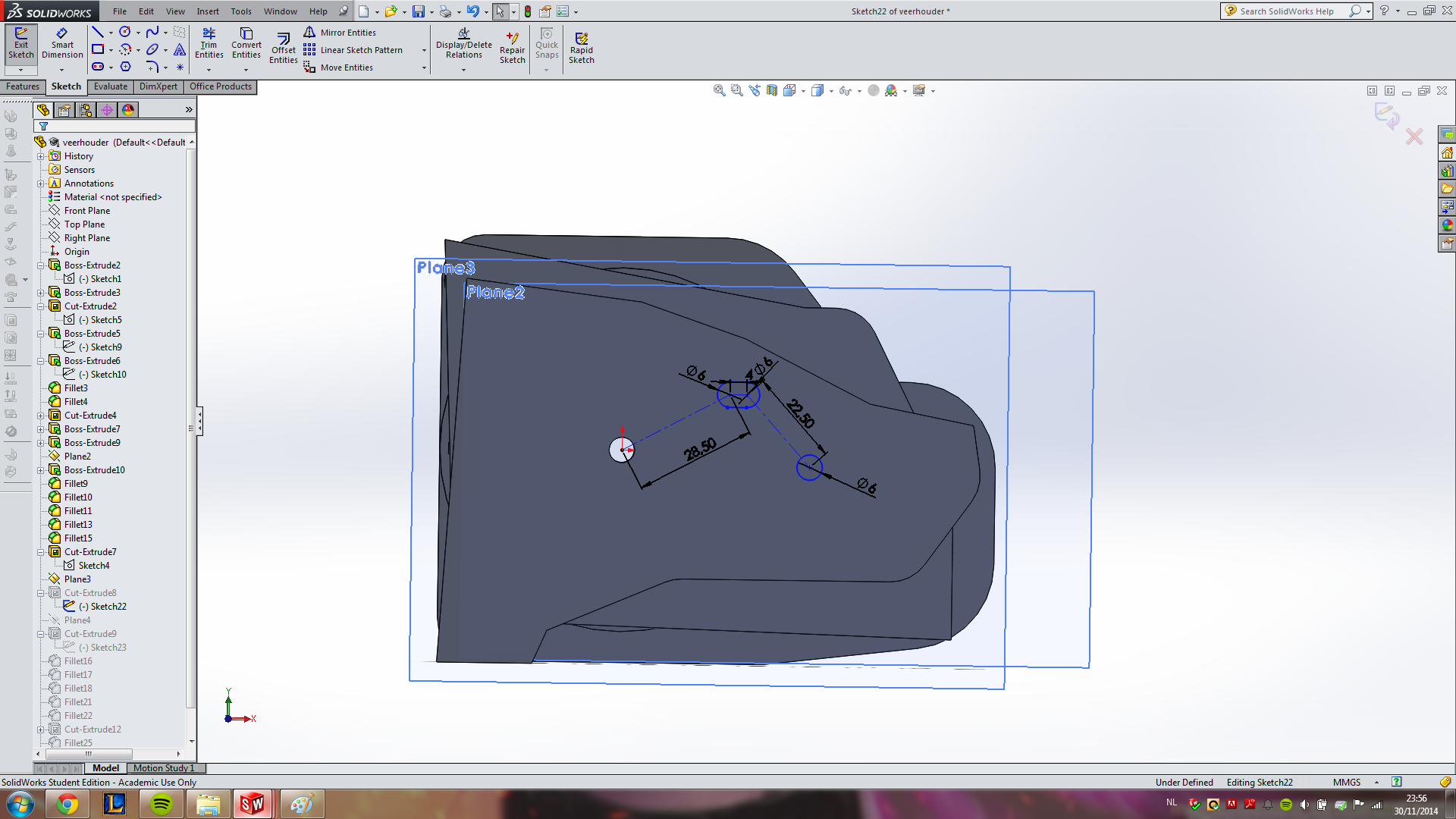
Task: Select the Polygon sketch tool
Action: 126,67
